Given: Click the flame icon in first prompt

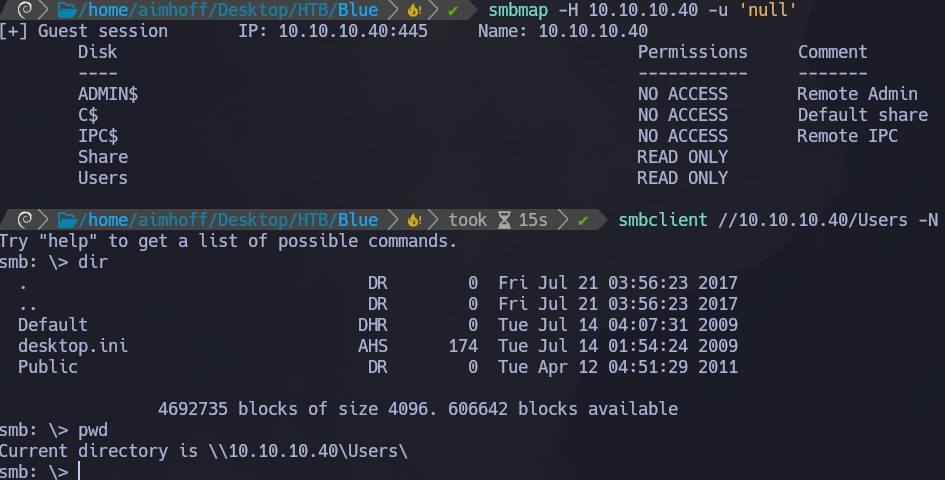Looking at the screenshot, I should coord(414,10).
